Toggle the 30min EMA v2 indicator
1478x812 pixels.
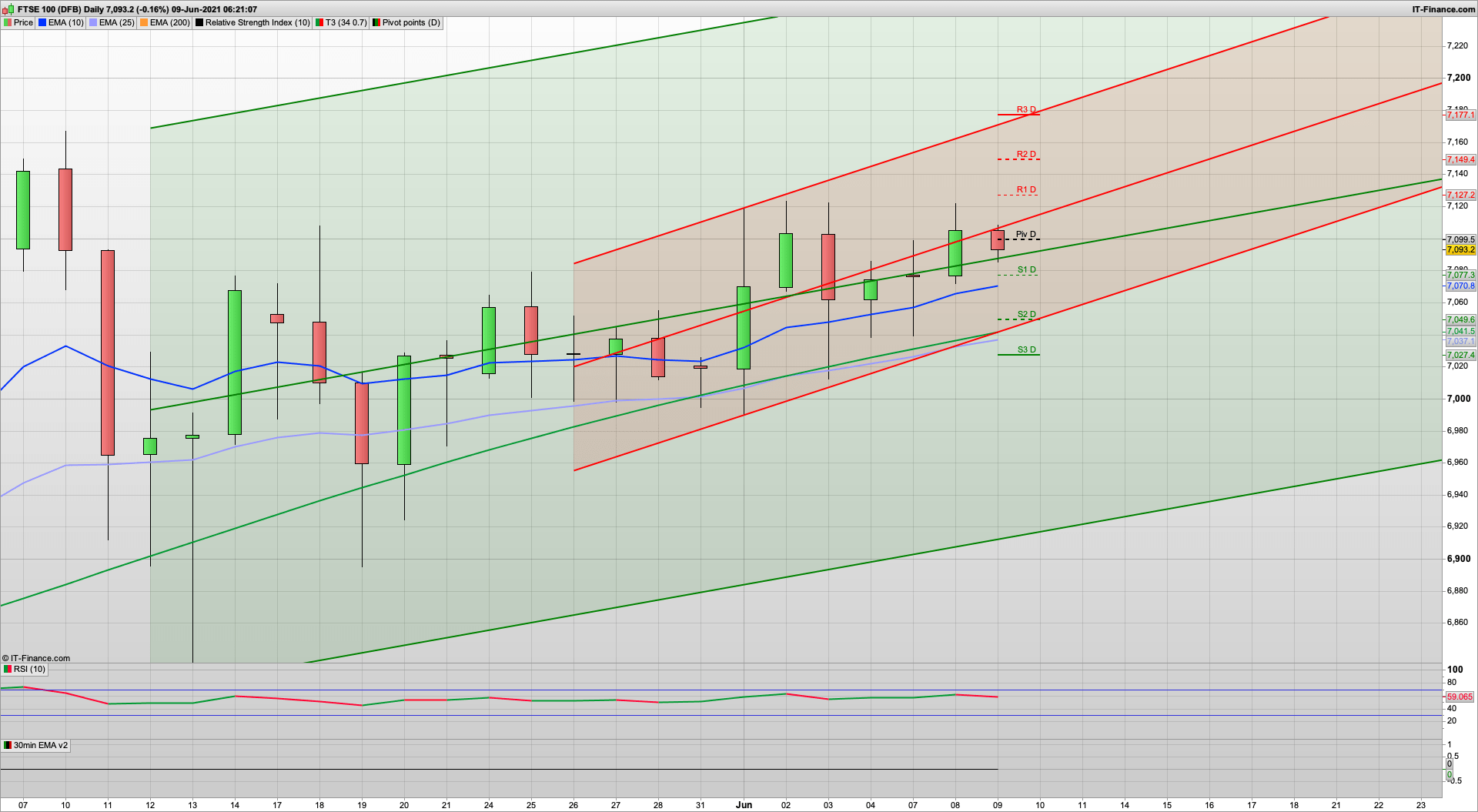tap(6, 745)
